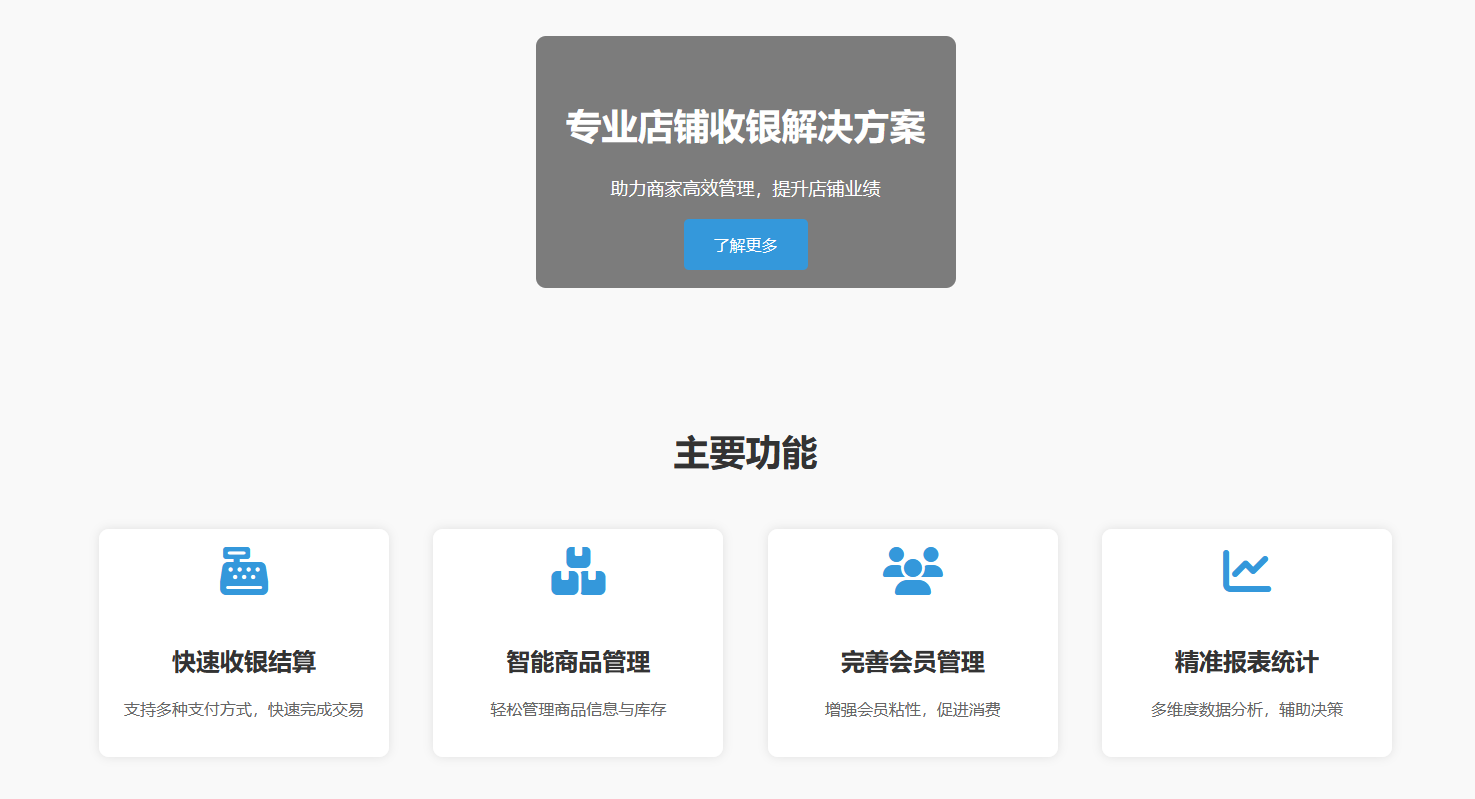This screenshot has height=799, width=1475.
Task: Click description 轻松管理商品信息与库存
Action: pos(578,710)
